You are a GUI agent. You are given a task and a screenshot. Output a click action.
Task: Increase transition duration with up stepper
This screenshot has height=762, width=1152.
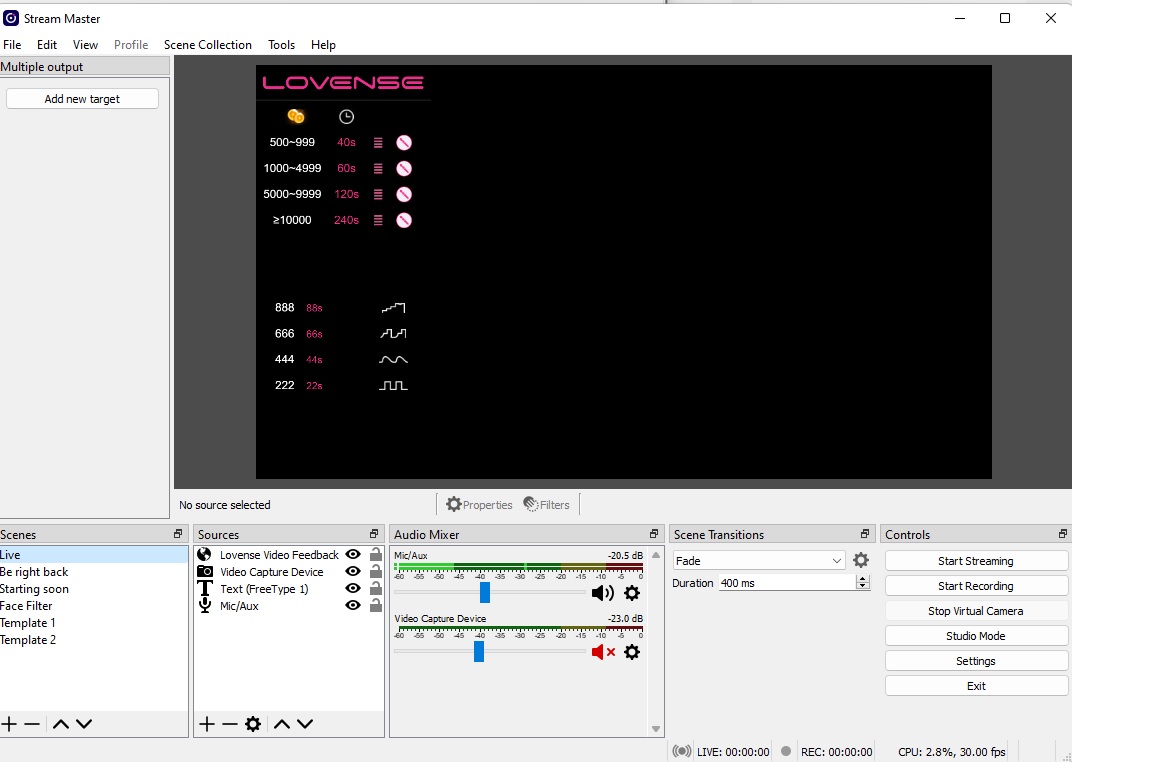click(x=862, y=579)
